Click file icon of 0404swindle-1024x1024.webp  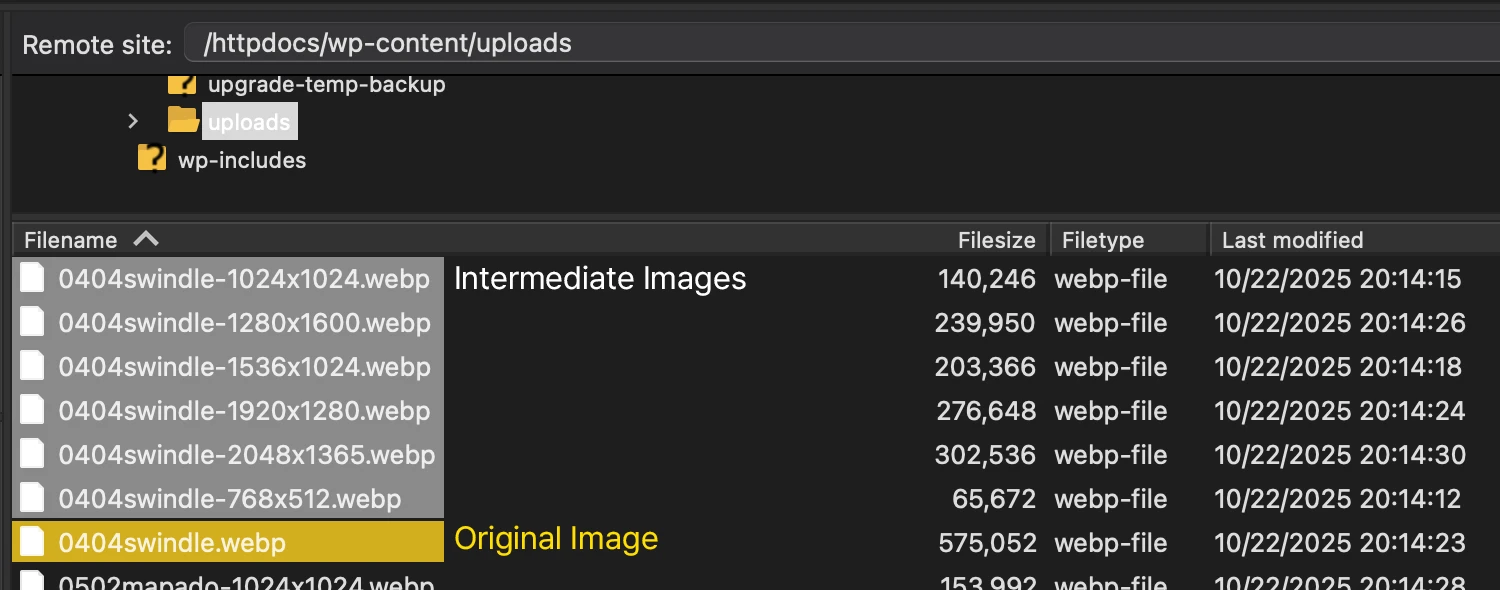tap(33, 278)
